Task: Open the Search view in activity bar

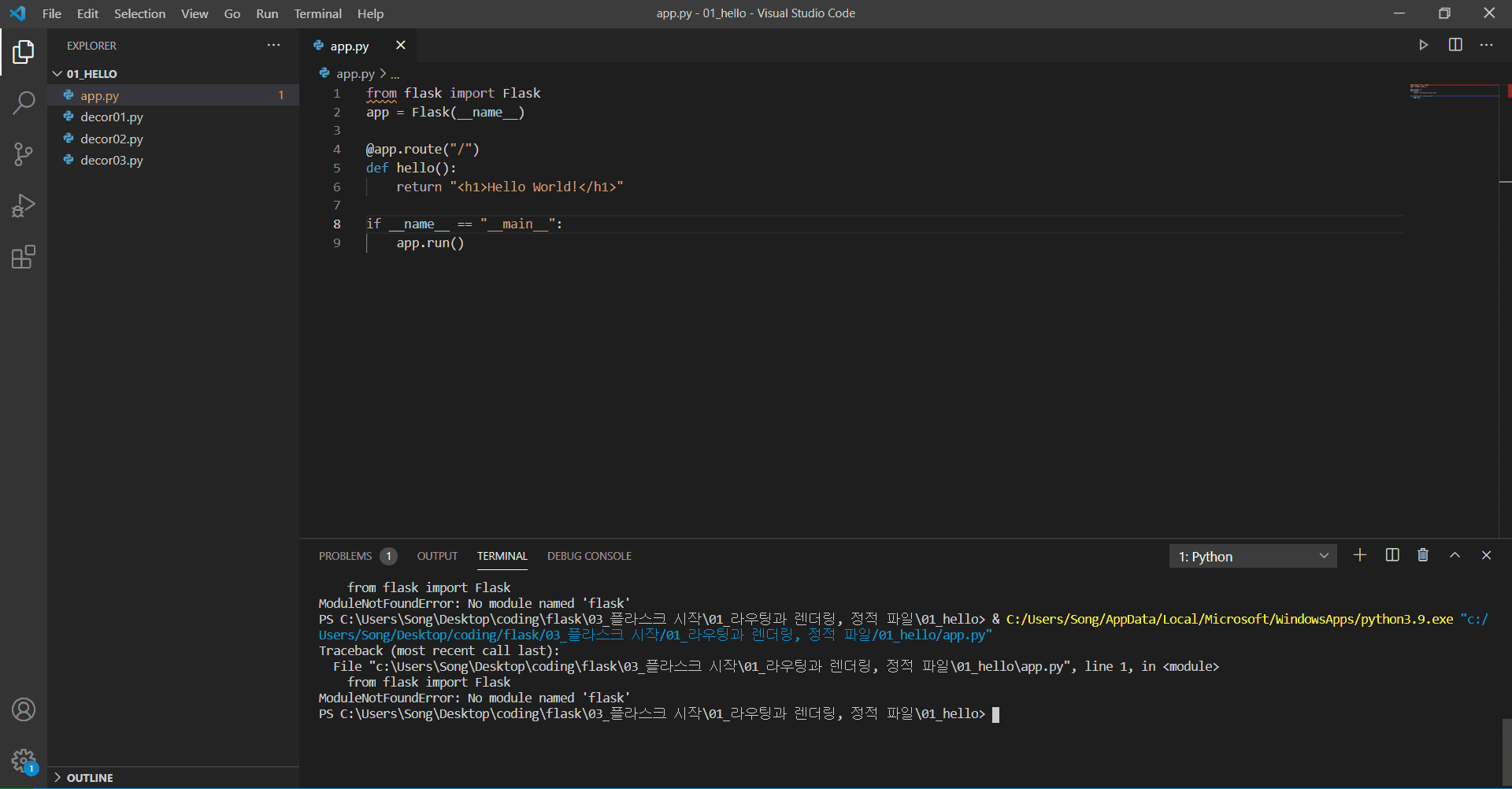Action: coord(24,102)
